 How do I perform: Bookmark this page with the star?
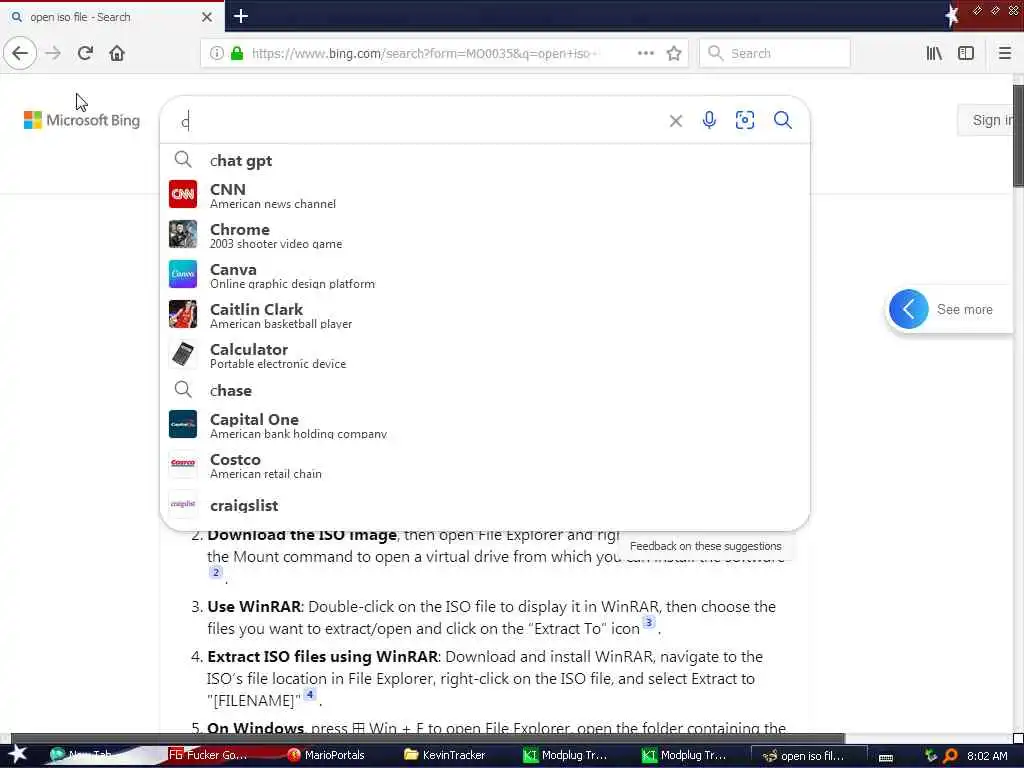click(674, 54)
